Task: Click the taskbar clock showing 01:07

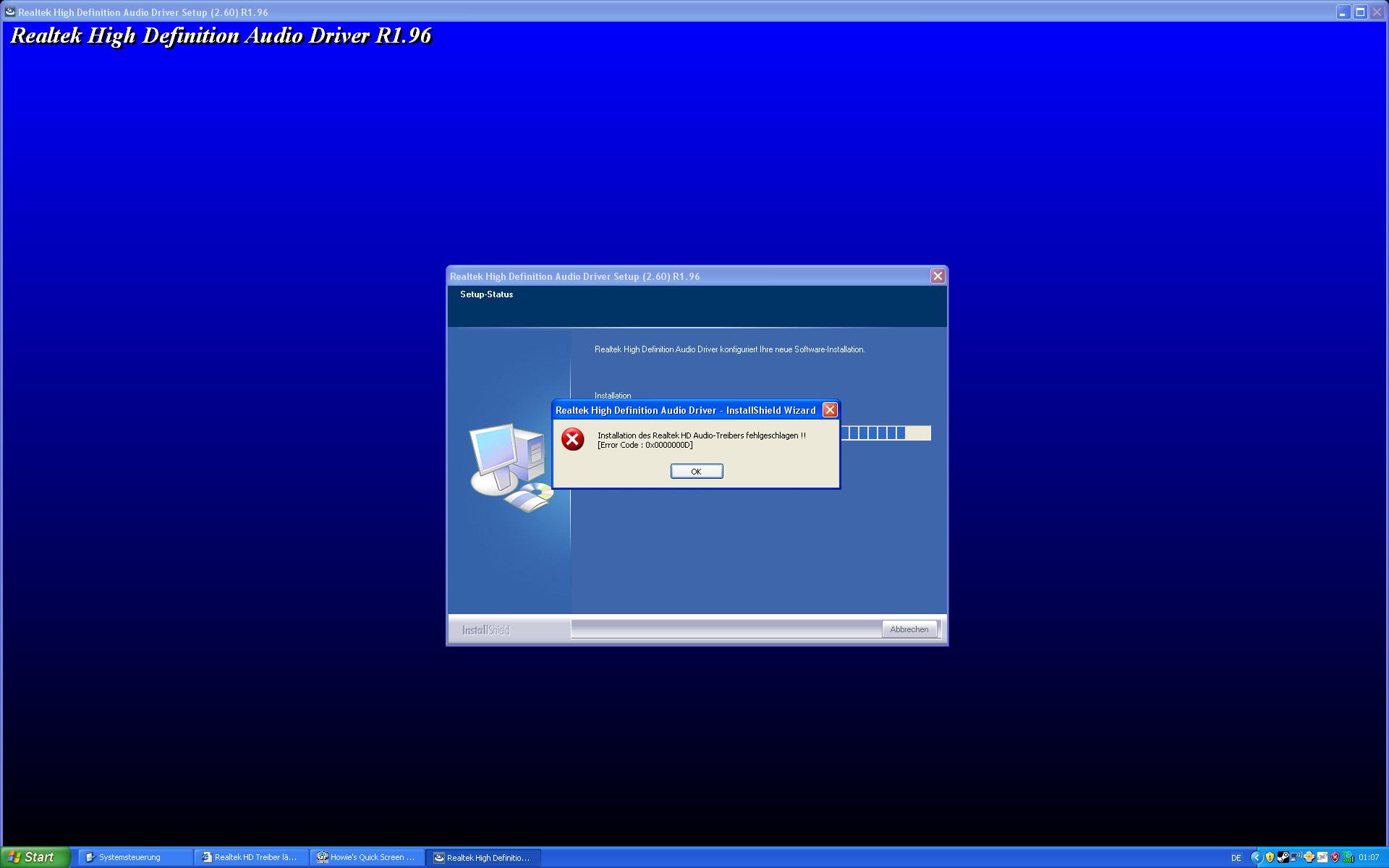Action: pyautogui.click(x=1369, y=857)
